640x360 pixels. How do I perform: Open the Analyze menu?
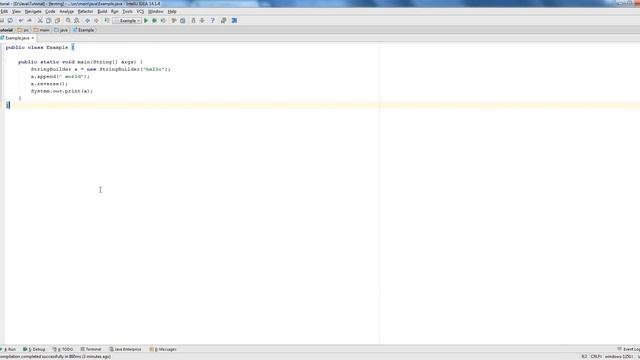coord(67,11)
